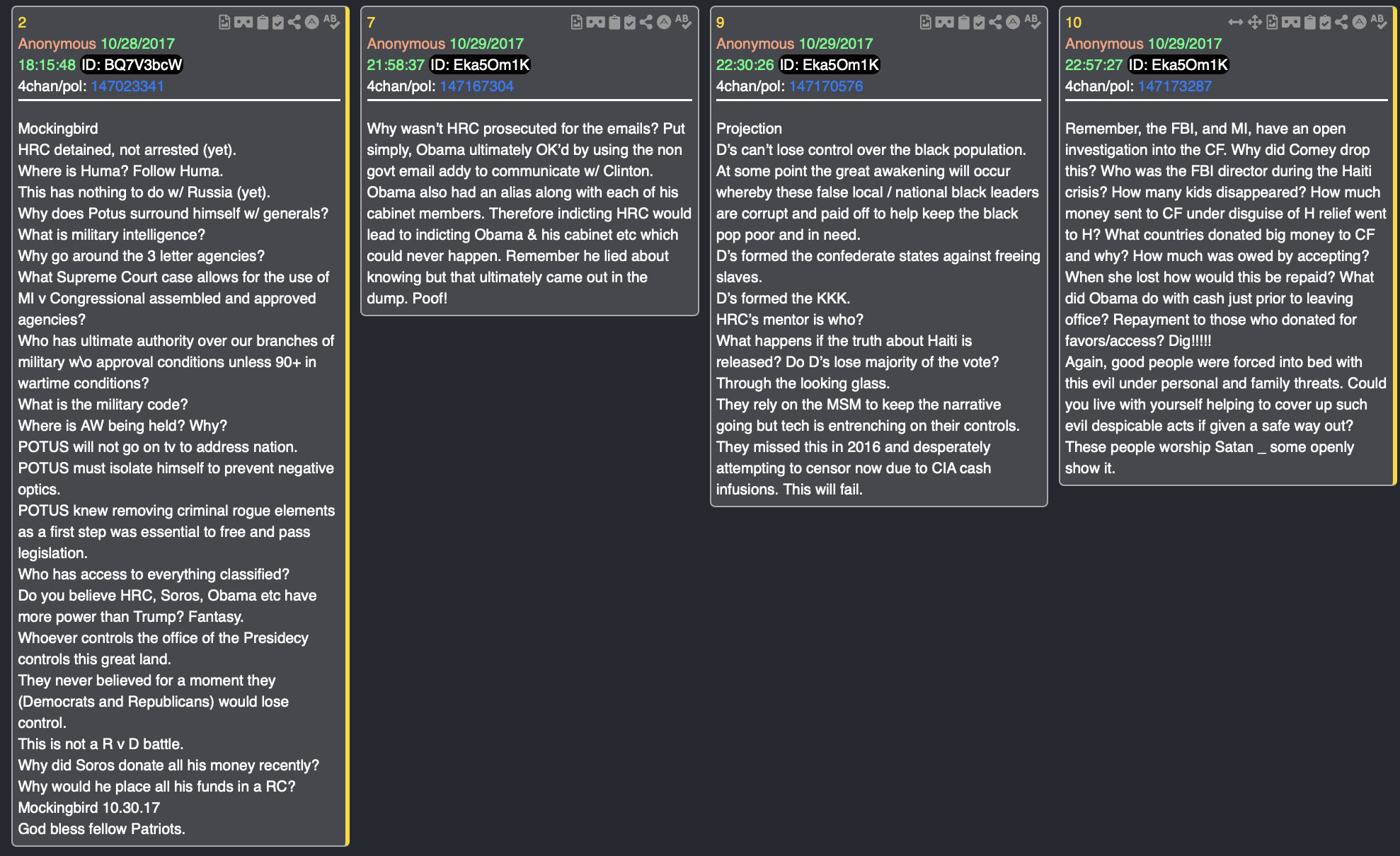Click the four-way move icon on post 10
The width and height of the screenshot is (1400, 856).
[1255, 23]
